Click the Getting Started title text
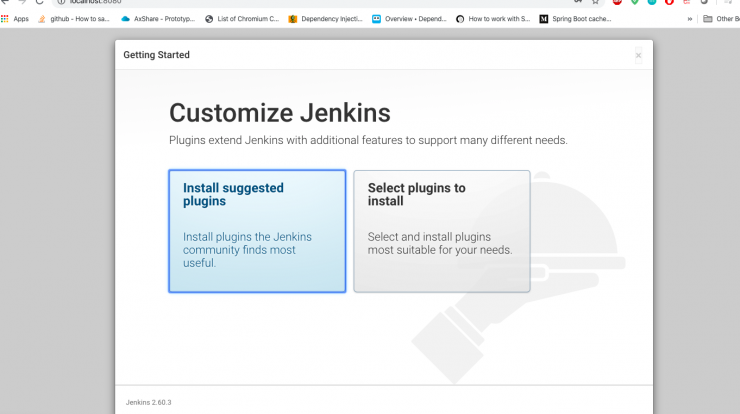This screenshot has width=740, height=414. 157,55
